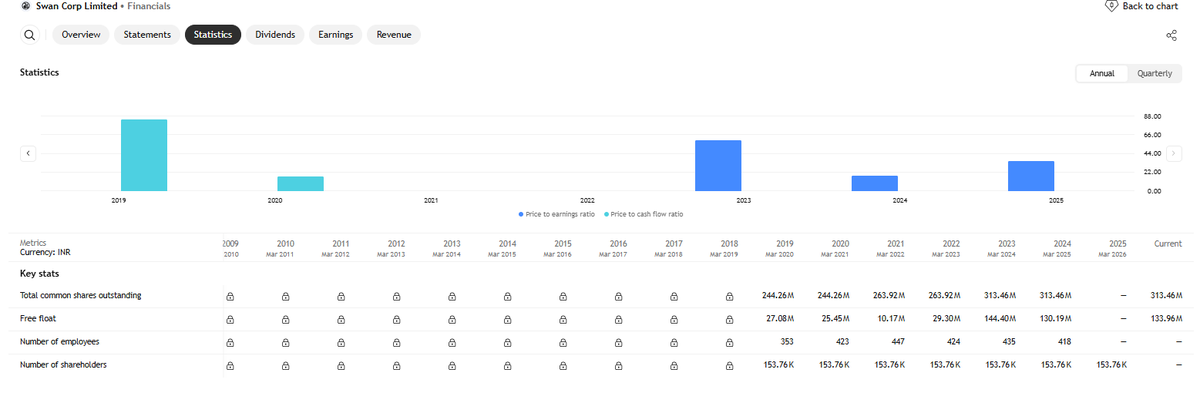The height and width of the screenshot is (393, 1200).
Task: Open the Revenue tab
Action: pos(394,35)
